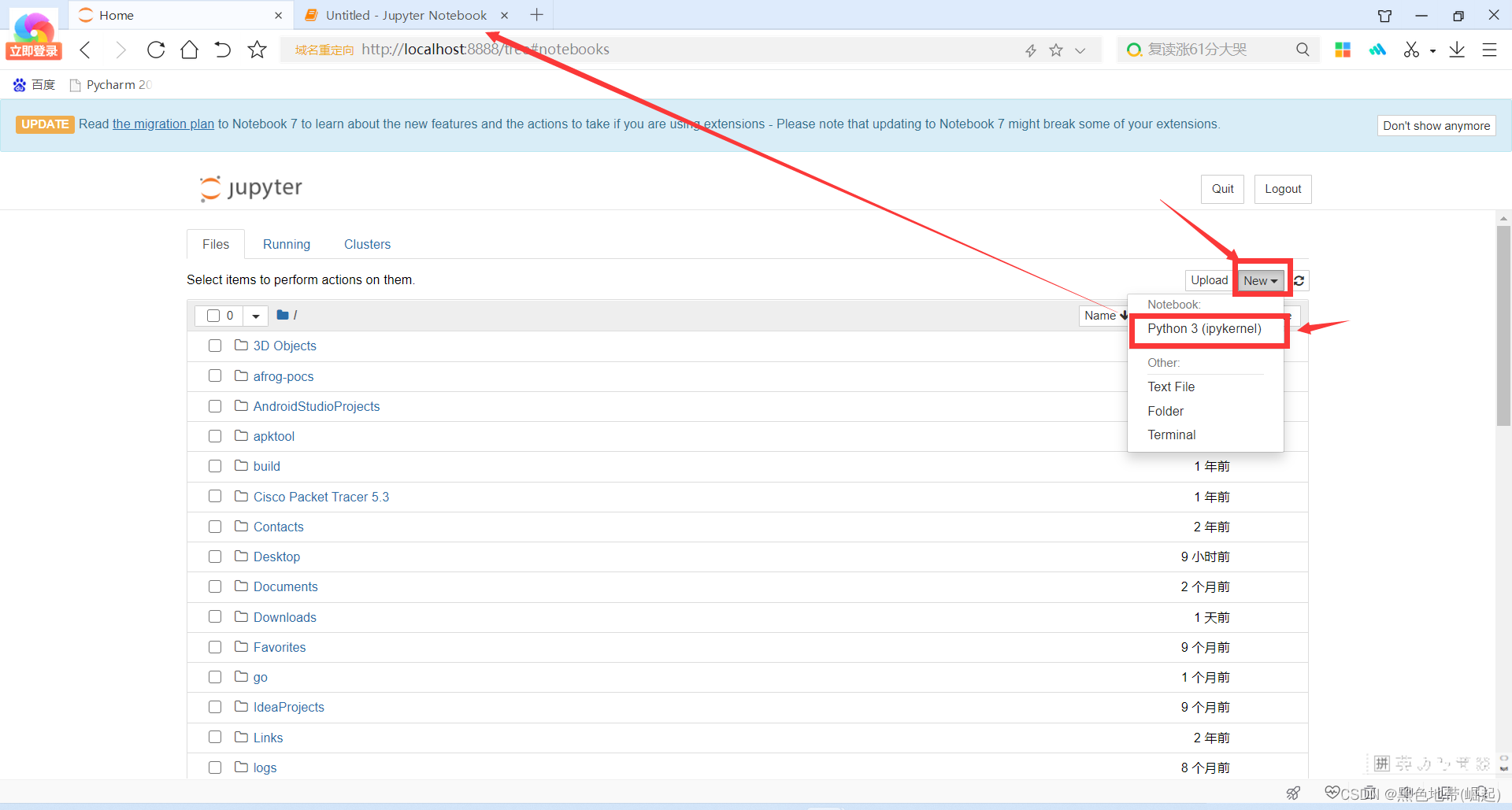Click the Upload button
Screen dimensions: 1512x810
pos(1209,280)
